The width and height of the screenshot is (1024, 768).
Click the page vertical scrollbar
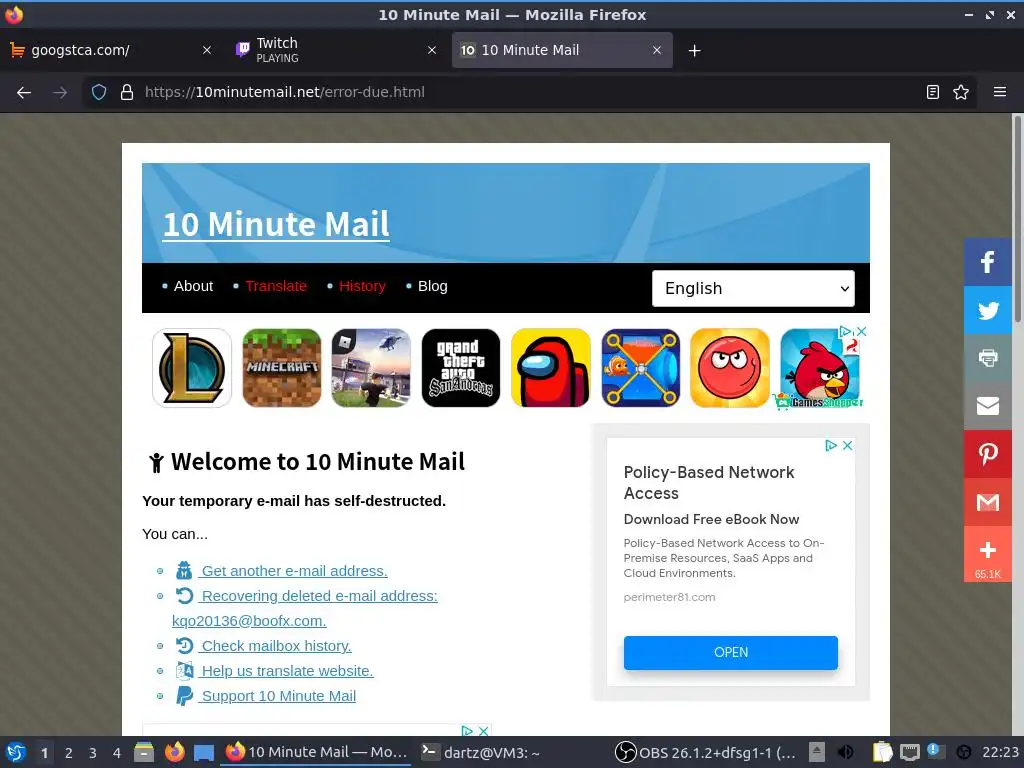[x=1017, y=219]
